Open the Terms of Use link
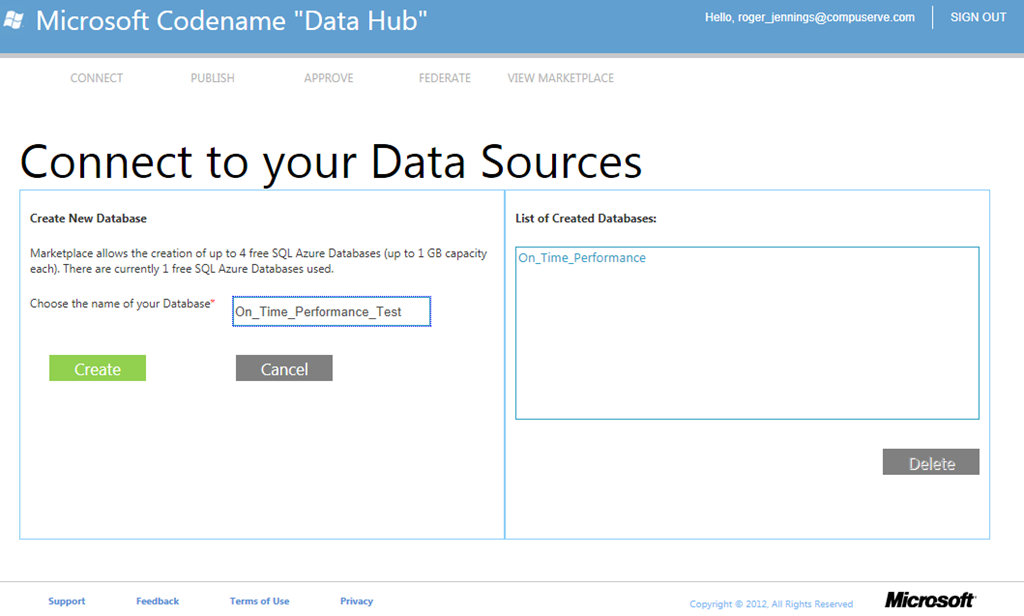 [x=259, y=601]
